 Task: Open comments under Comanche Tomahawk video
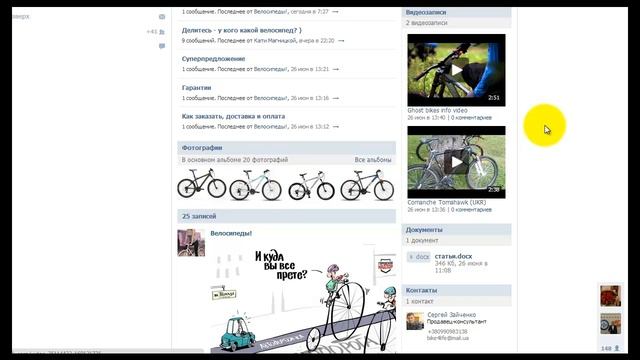coord(471,210)
